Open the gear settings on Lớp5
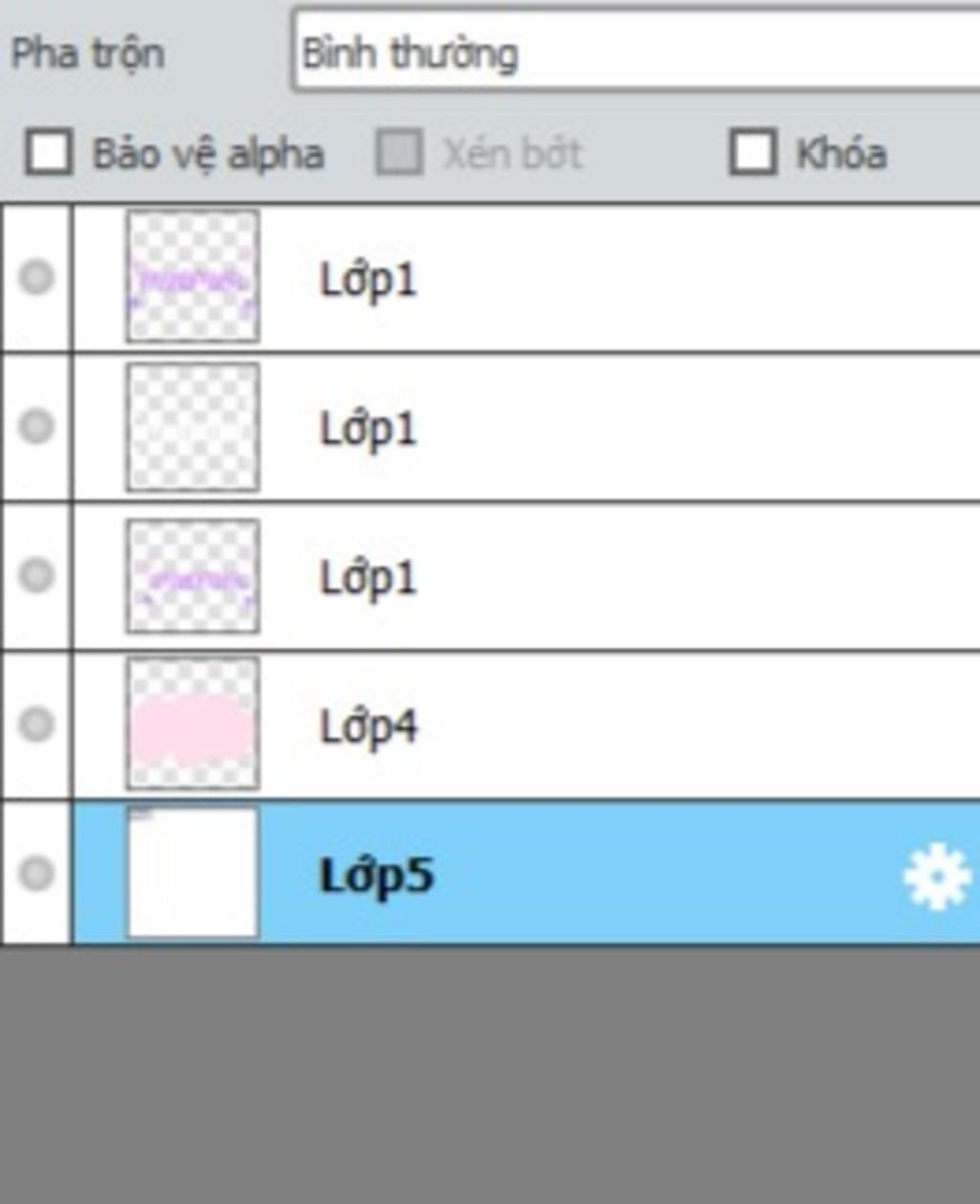This screenshot has width=980, height=1204. [936, 875]
